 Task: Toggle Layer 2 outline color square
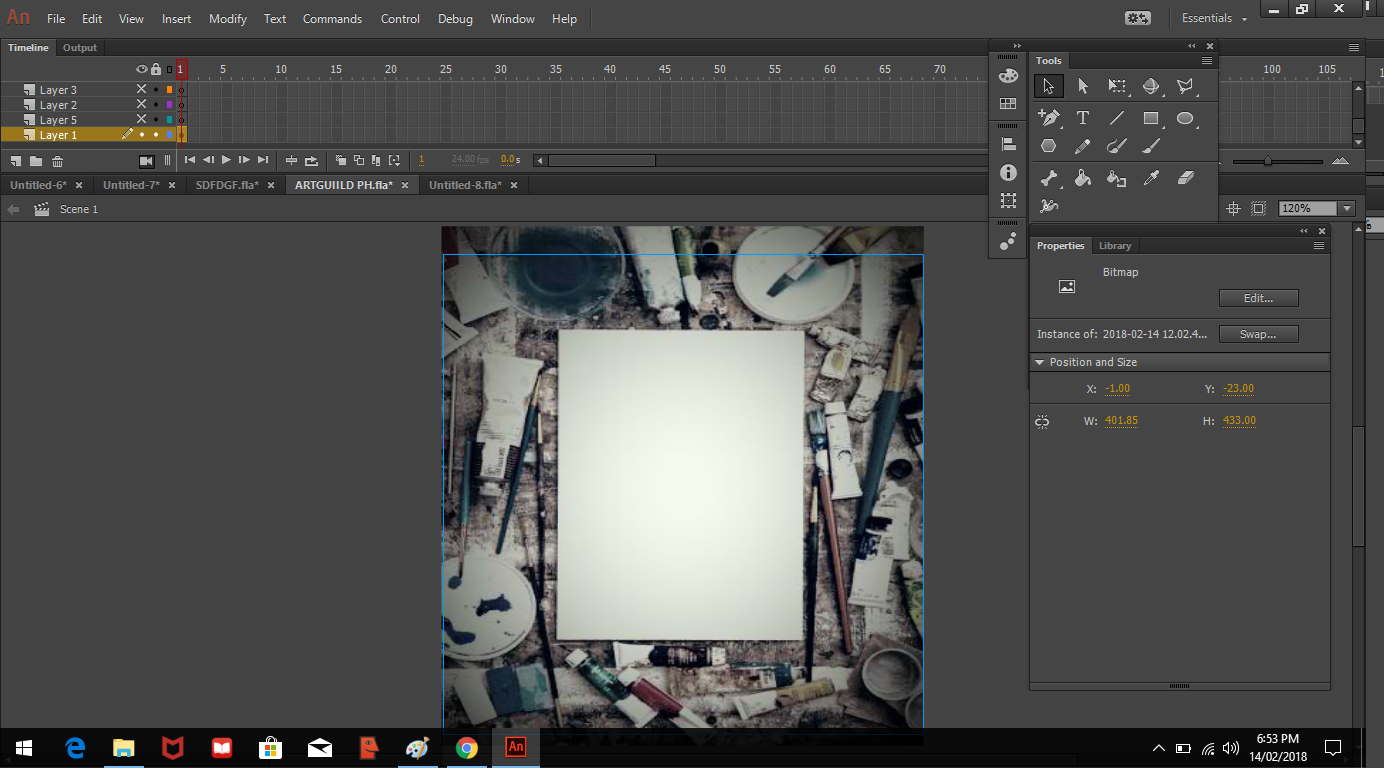[x=169, y=105]
